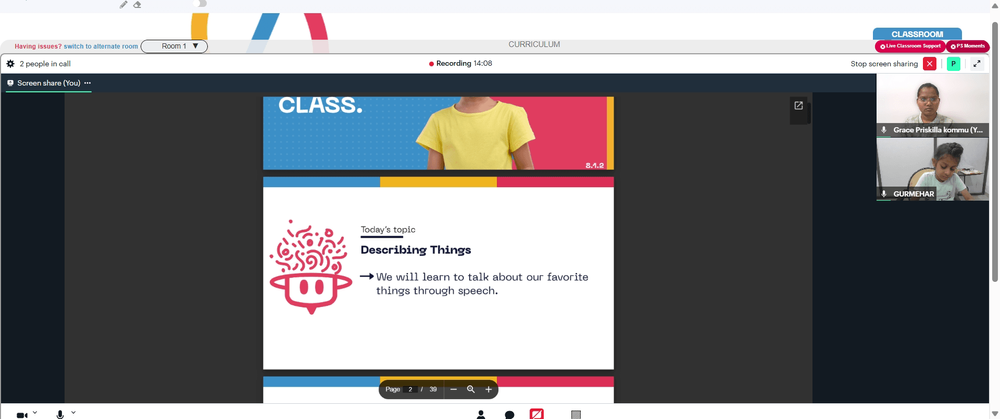This screenshot has width=1000, height=419.
Task: Toggle the bottom bar microphone
Action: (x=60, y=415)
